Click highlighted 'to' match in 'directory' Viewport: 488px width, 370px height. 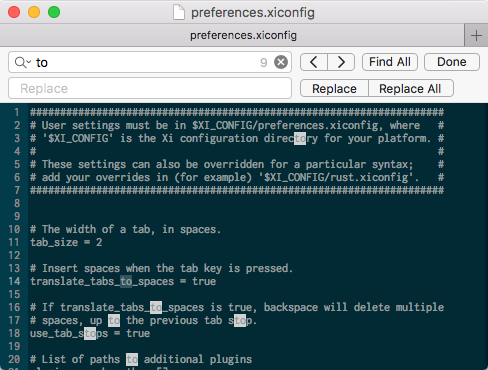click(300, 138)
